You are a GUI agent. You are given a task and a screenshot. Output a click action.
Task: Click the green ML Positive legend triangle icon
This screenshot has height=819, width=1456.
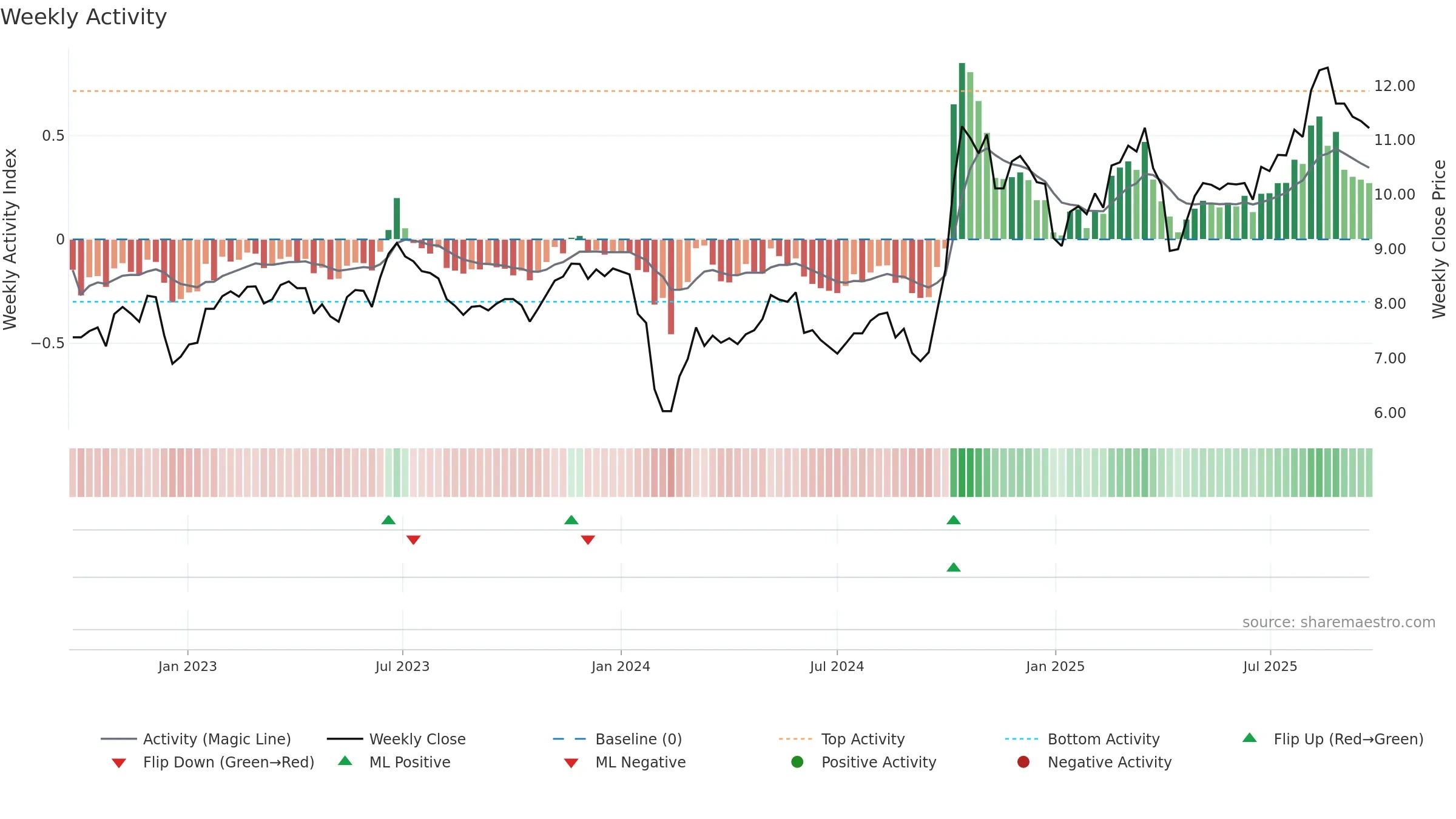click(345, 761)
